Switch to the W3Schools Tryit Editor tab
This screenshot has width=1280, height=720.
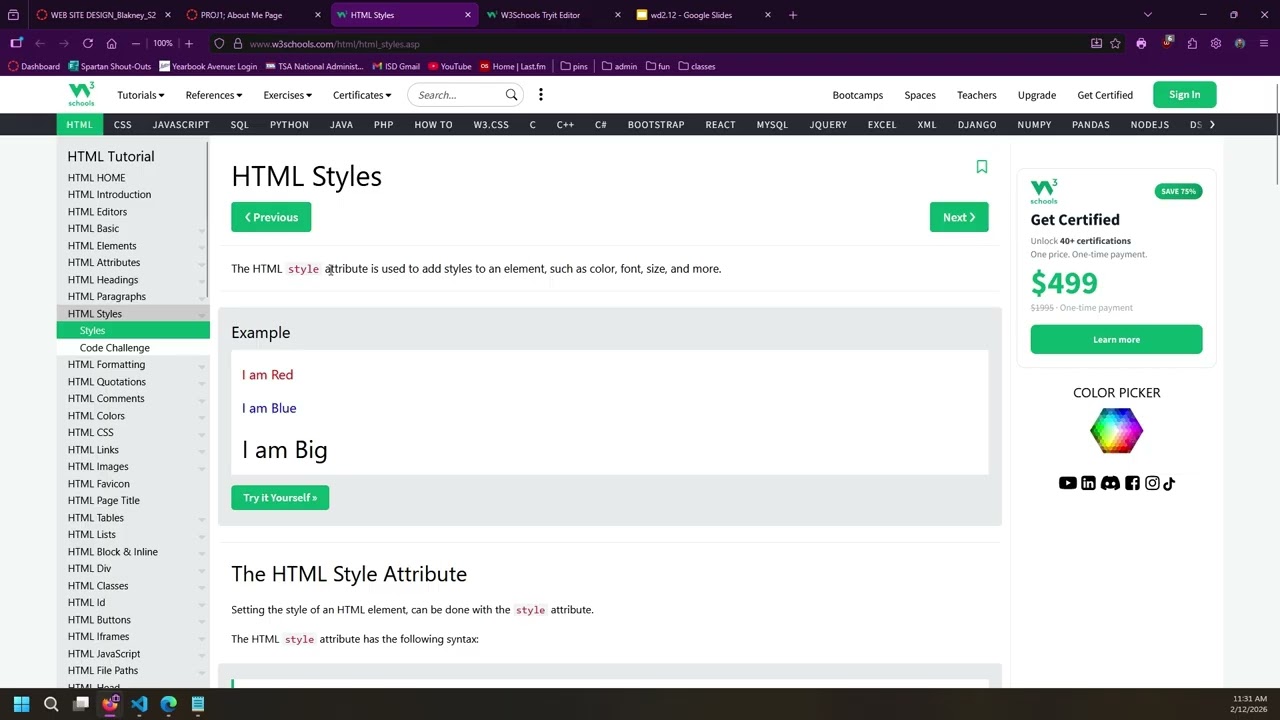click(555, 15)
